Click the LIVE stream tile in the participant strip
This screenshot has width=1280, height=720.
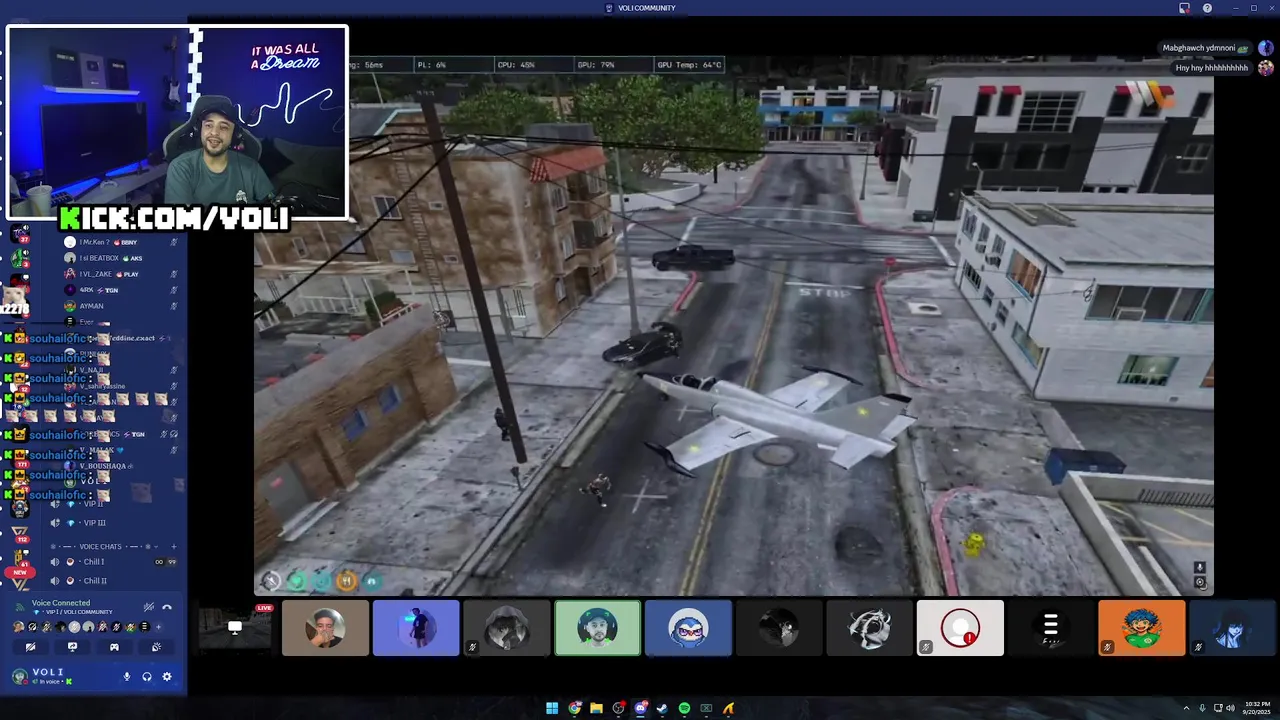(235, 628)
